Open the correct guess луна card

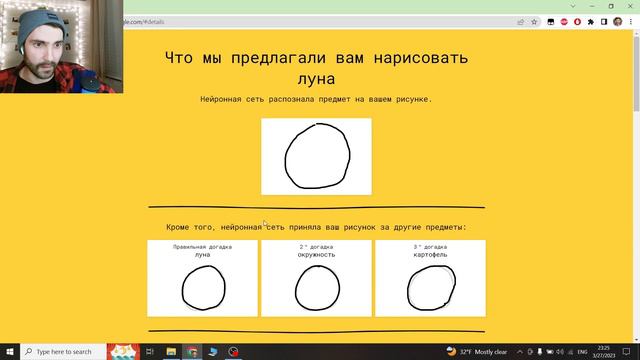pos(202,278)
